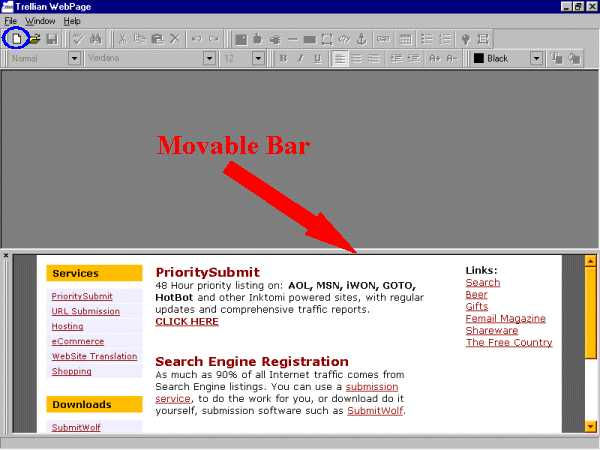Open the Help menu
Viewport: 600px width, 450px height.
coord(72,21)
